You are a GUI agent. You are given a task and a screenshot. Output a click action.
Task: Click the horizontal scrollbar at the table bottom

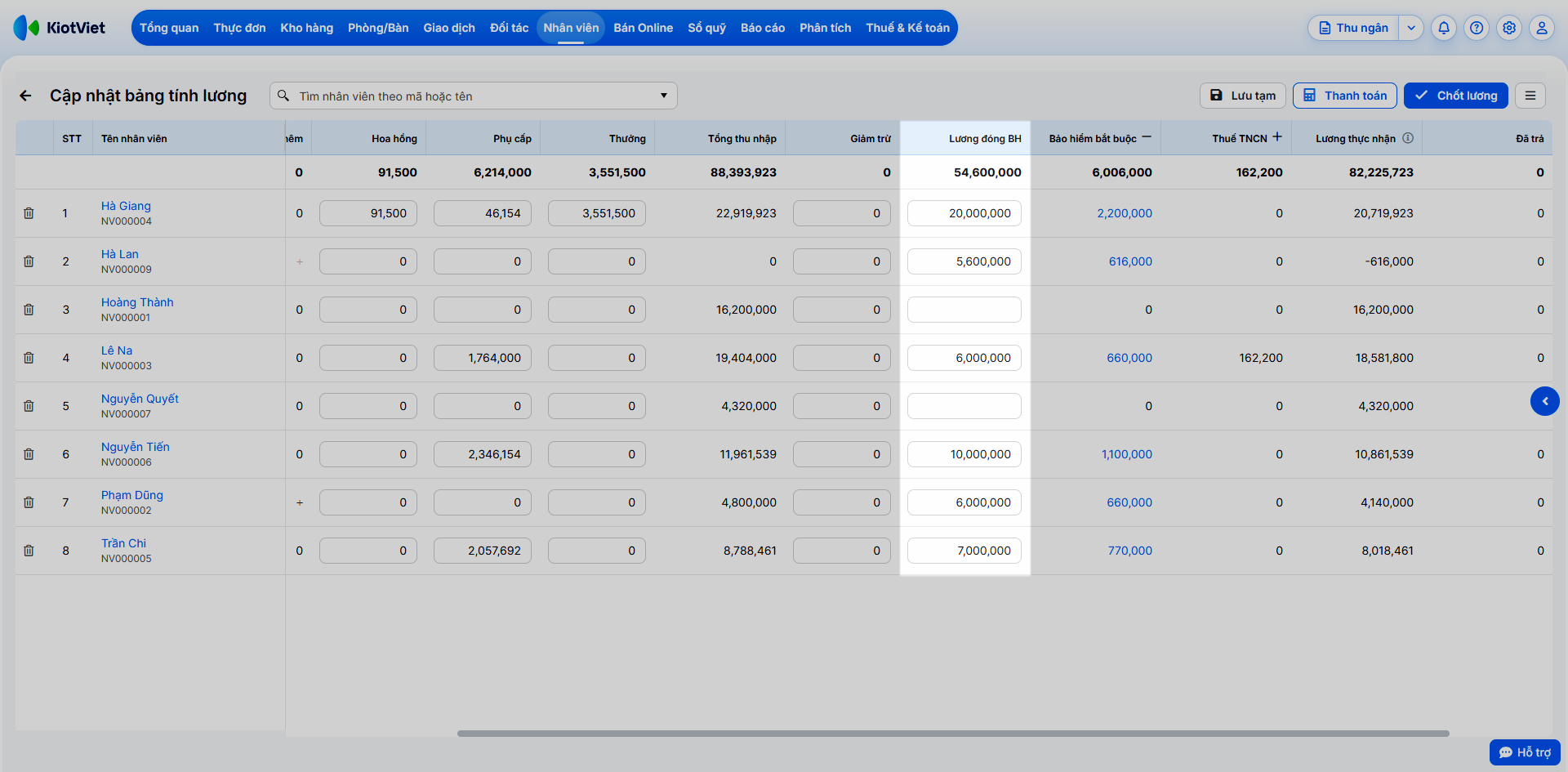tap(953, 734)
